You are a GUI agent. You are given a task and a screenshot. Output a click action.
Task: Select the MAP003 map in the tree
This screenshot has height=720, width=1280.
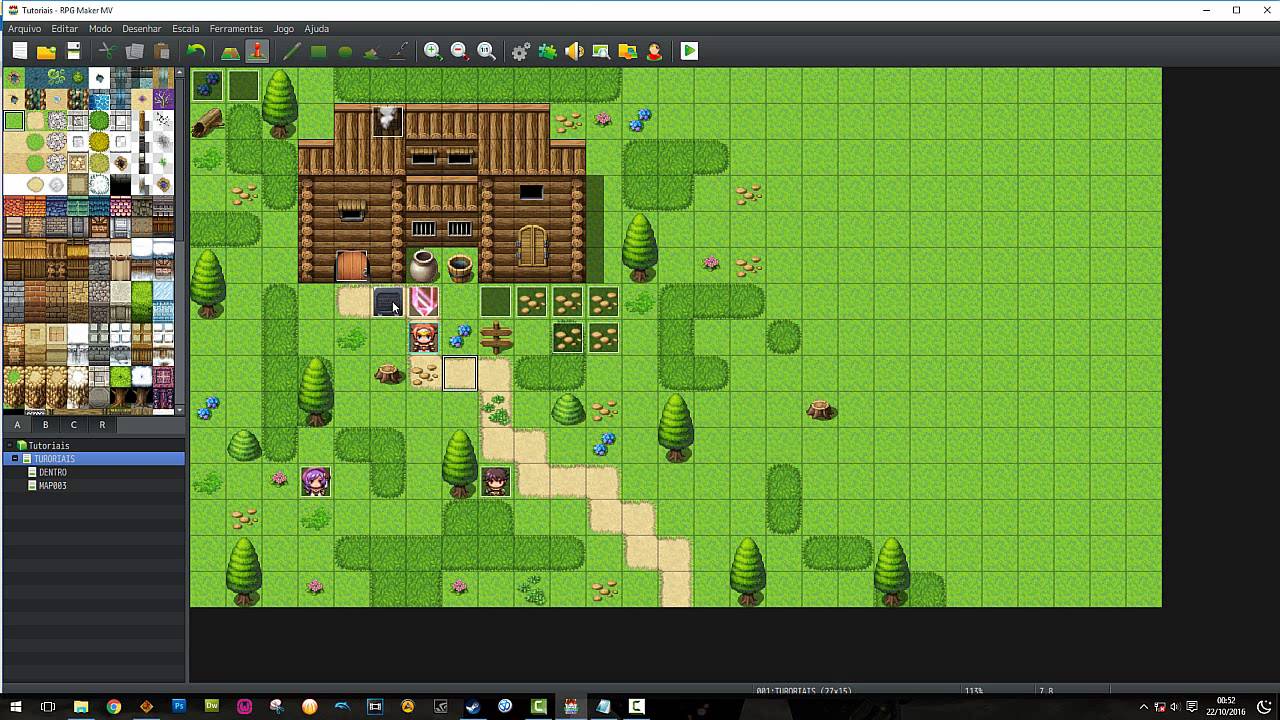click(53, 486)
